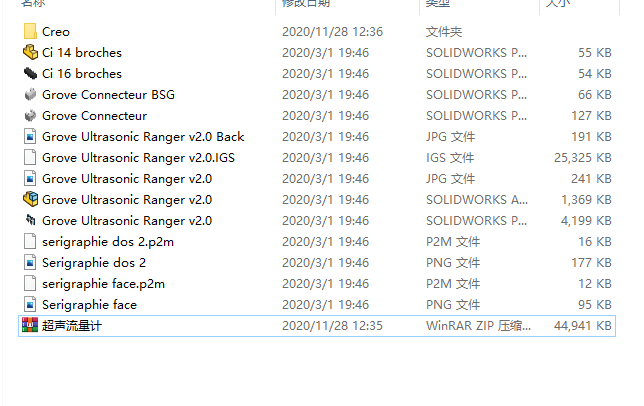Image resolution: width=644 pixels, height=406 pixels.
Task: Select the Grove Connecteur file name, 127 KB
Action: coord(94,116)
